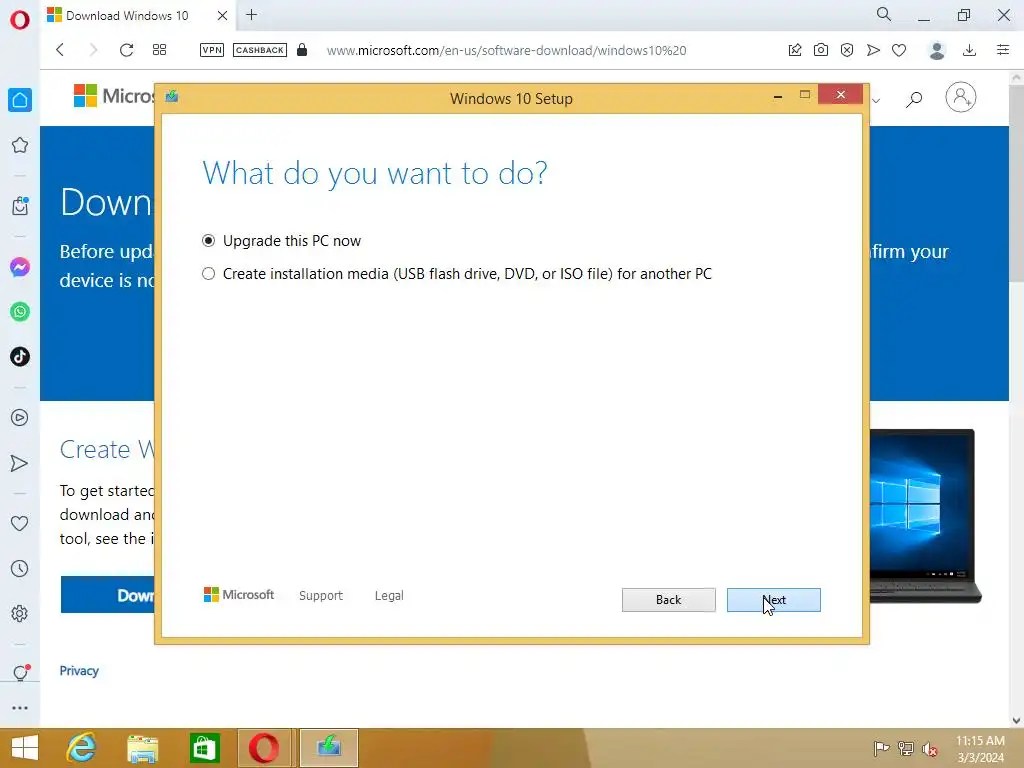Click the Microsoft site search magnifier
Screen dimensions: 1024x768
tap(914, 99)
